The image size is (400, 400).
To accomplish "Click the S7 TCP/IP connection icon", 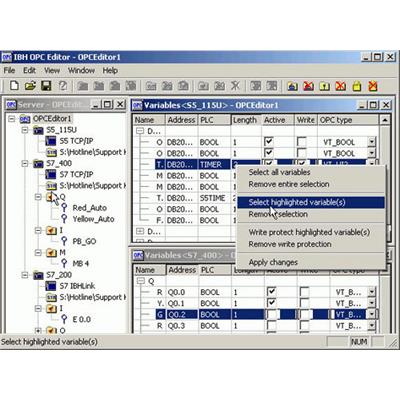I will tap(51, 174).
